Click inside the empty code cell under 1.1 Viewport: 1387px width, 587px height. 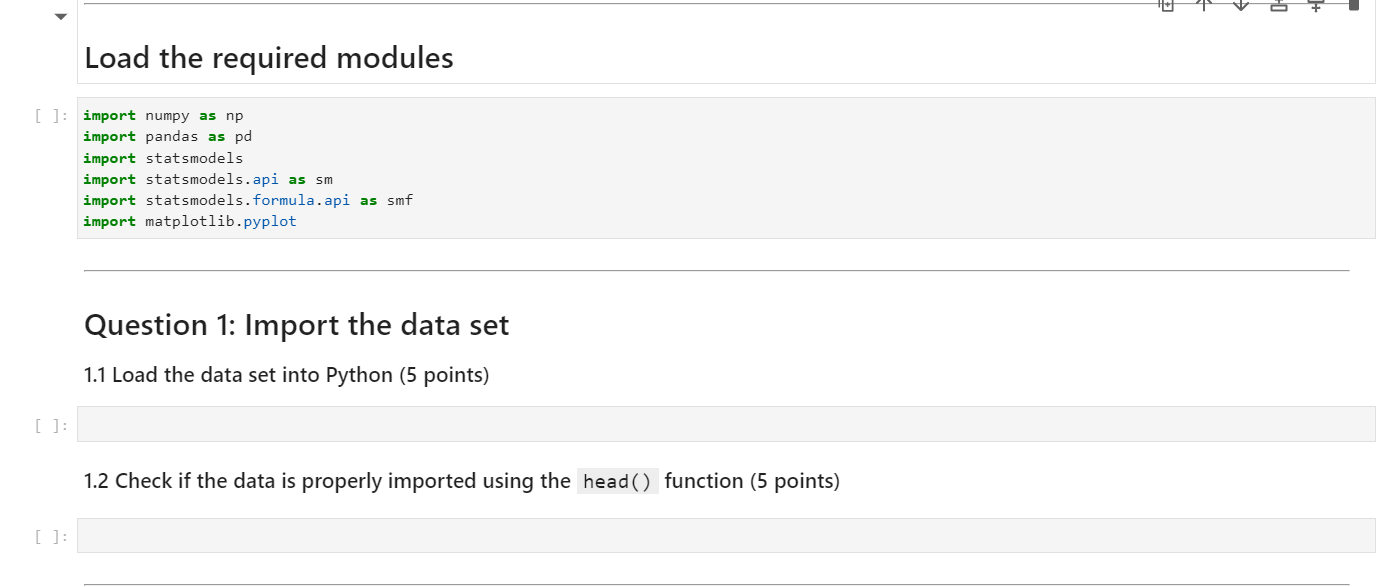point(700,424)
